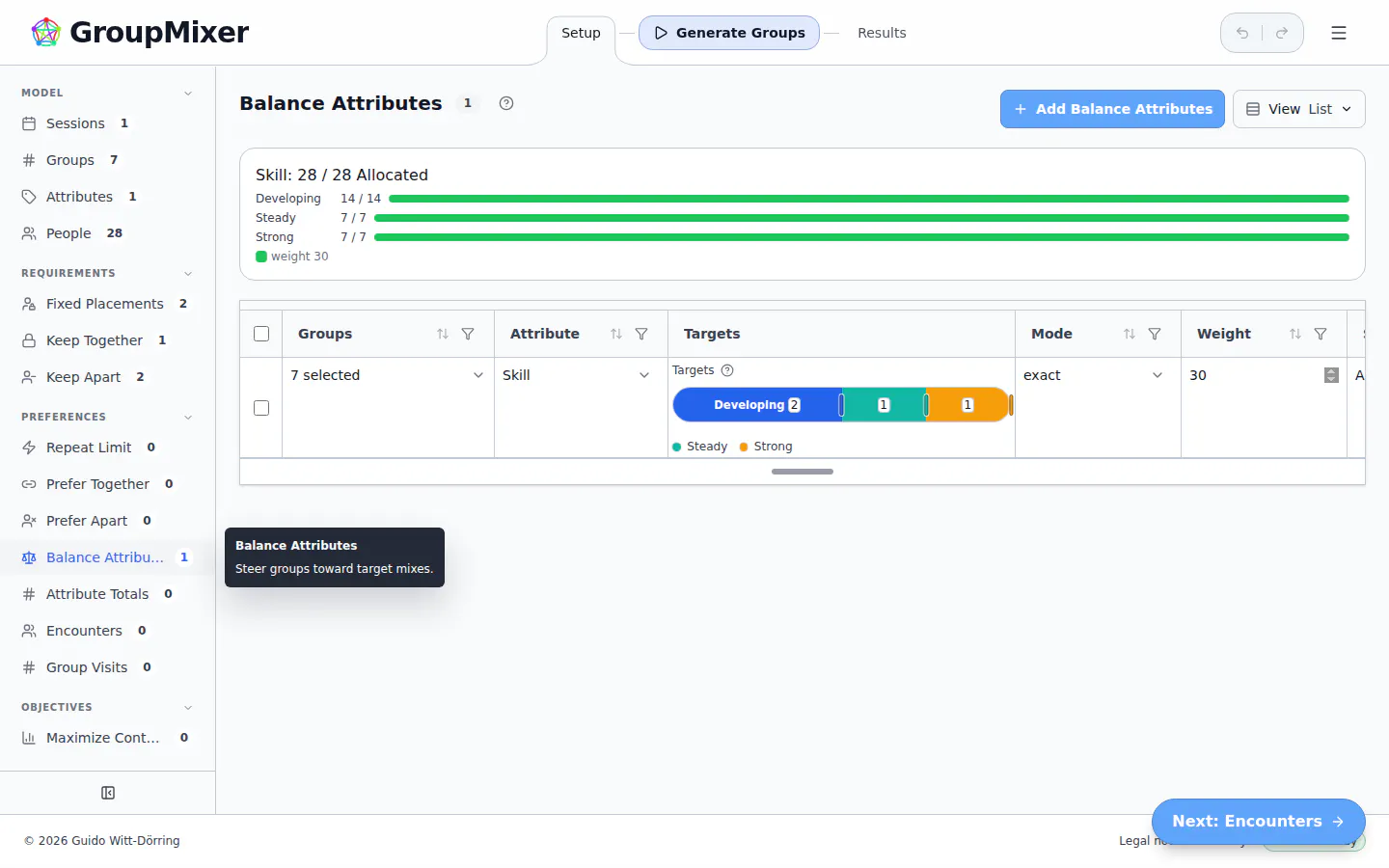Screen dimensions: 1389x868
Task: Click the 'Skill: 28 / 28 Allocated' text
Action: 341,175
